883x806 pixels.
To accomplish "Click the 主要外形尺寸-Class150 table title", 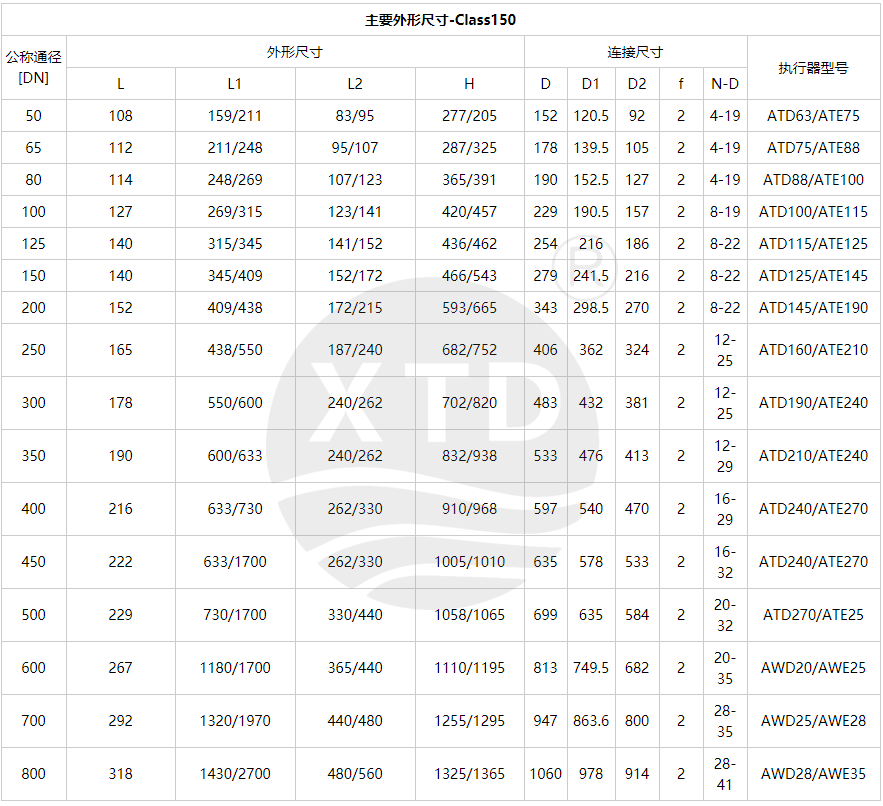I will point(441,20).
